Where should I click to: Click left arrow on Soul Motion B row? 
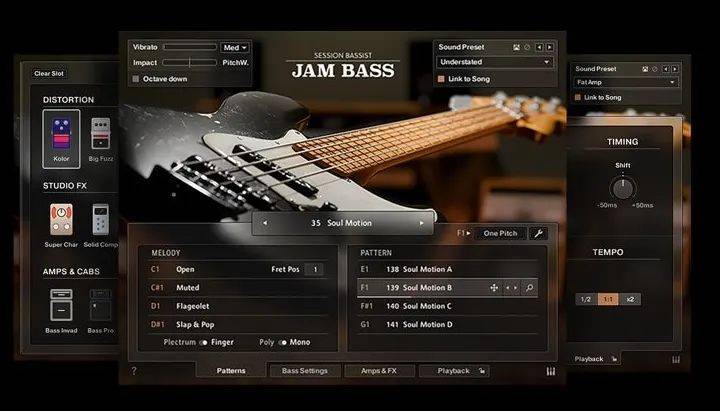click(x=507, y=288)
